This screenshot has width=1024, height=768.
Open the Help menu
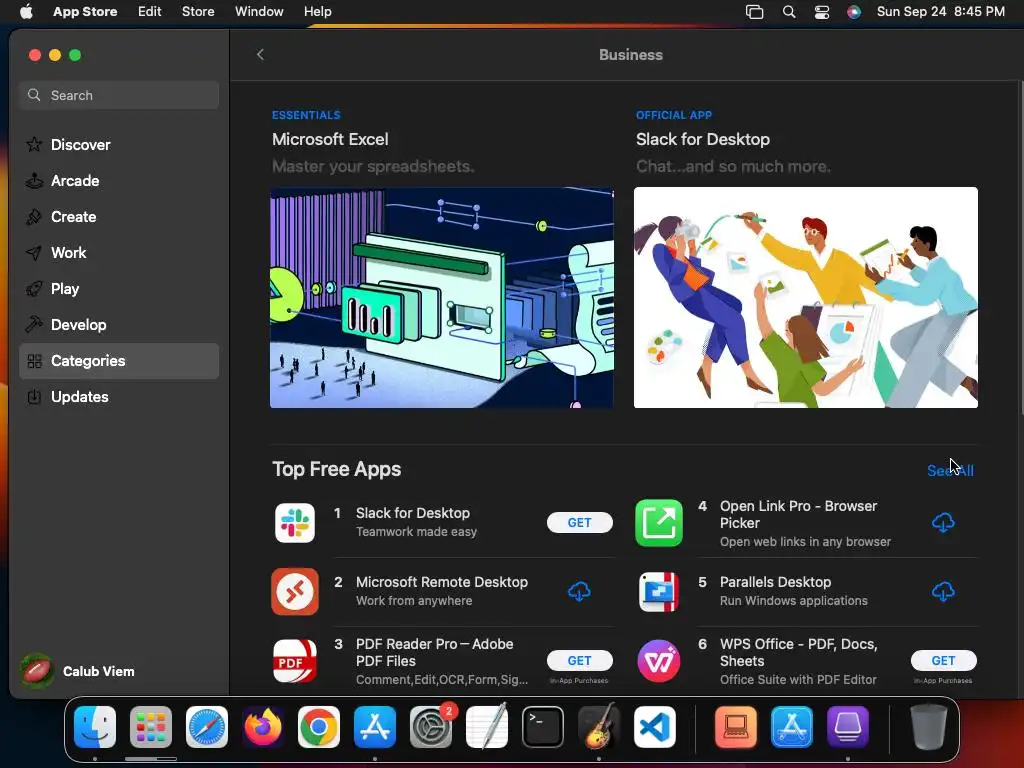(x=317, y=12)
